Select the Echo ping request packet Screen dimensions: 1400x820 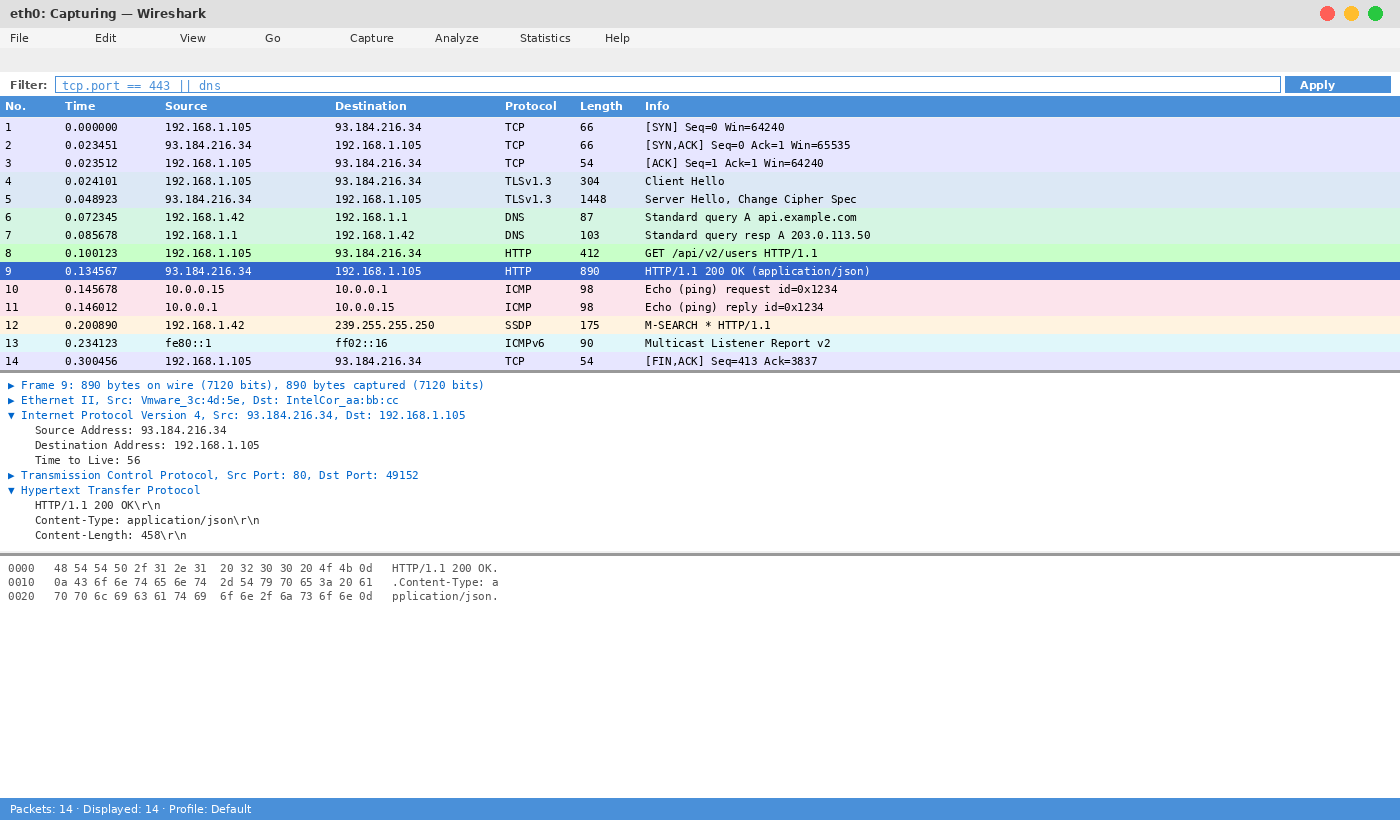700,289
